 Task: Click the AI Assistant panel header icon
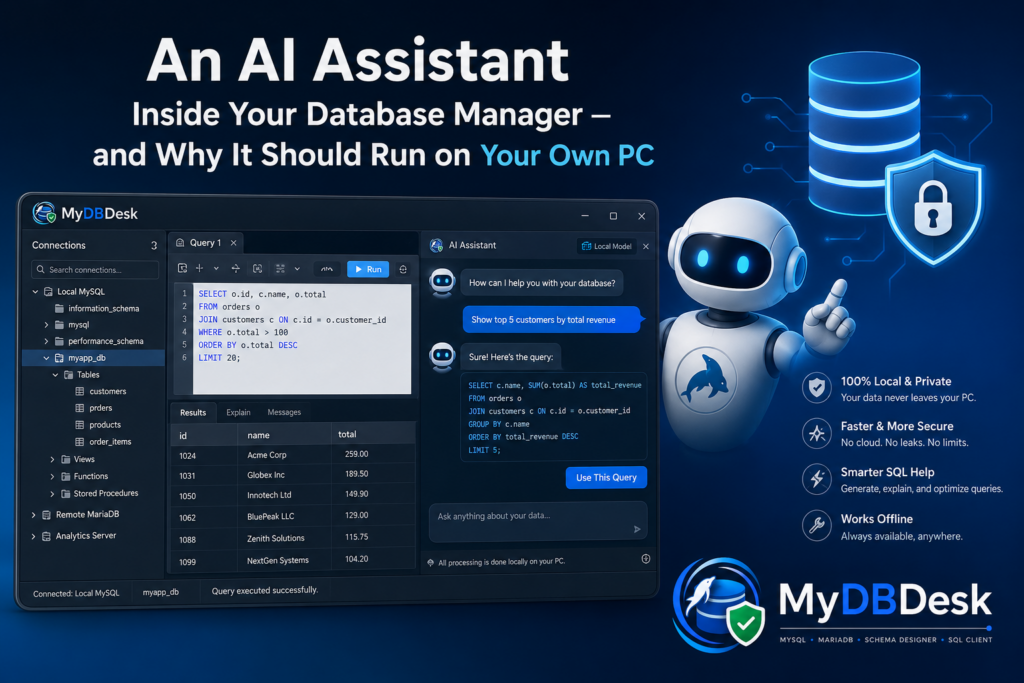tap(436, 246)
